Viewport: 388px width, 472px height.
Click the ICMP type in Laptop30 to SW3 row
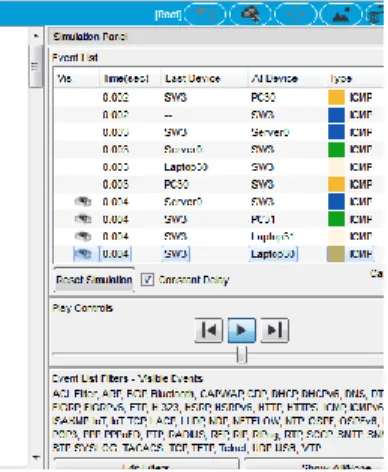(x=361, y=167)
